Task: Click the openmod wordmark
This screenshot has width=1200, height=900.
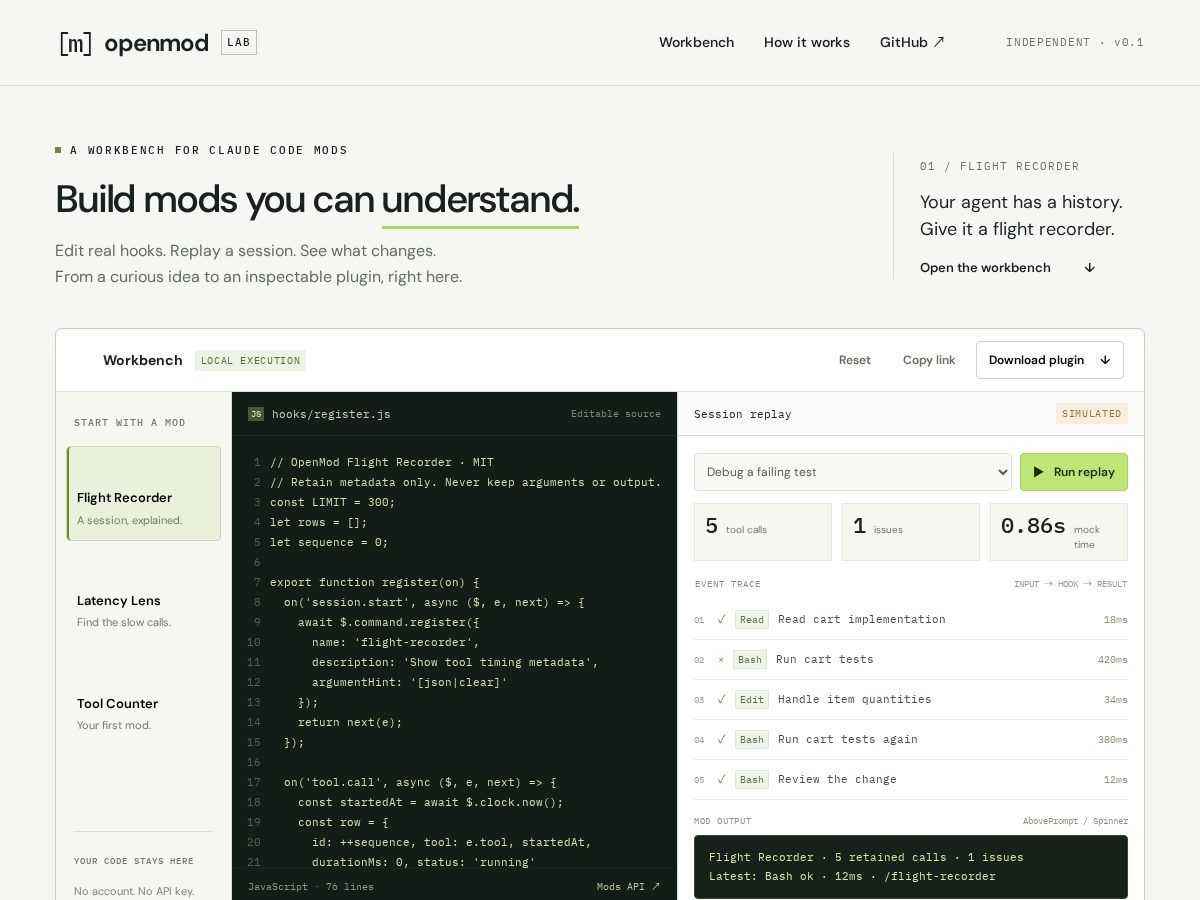Action: click(156, 43)
